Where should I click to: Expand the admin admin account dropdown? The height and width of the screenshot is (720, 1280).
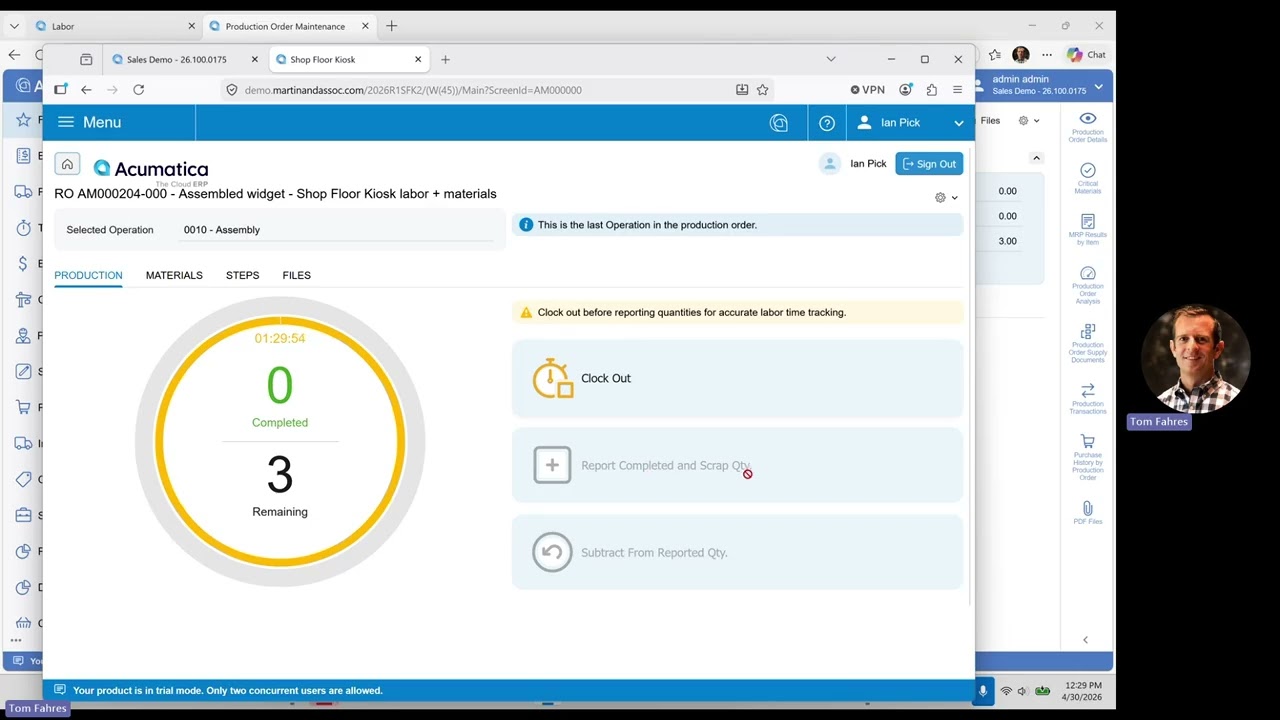[x=1040, y=85]
